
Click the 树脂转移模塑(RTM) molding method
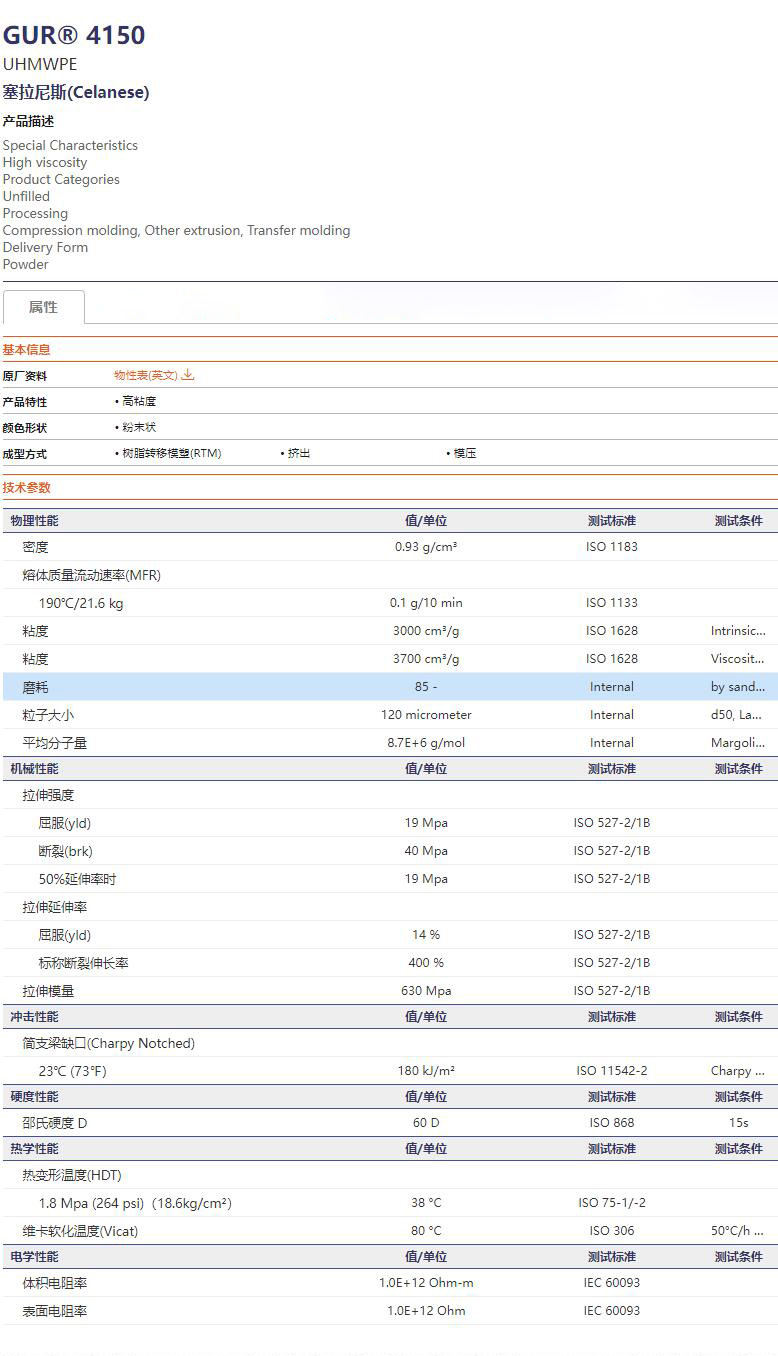171,453
